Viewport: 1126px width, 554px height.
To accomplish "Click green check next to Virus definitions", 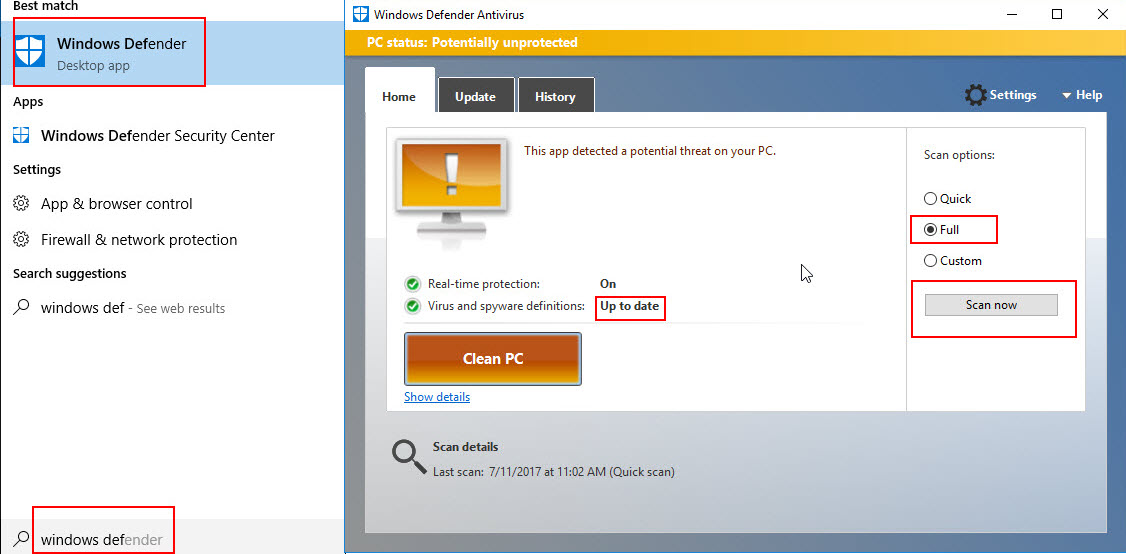I will (412, 307).
